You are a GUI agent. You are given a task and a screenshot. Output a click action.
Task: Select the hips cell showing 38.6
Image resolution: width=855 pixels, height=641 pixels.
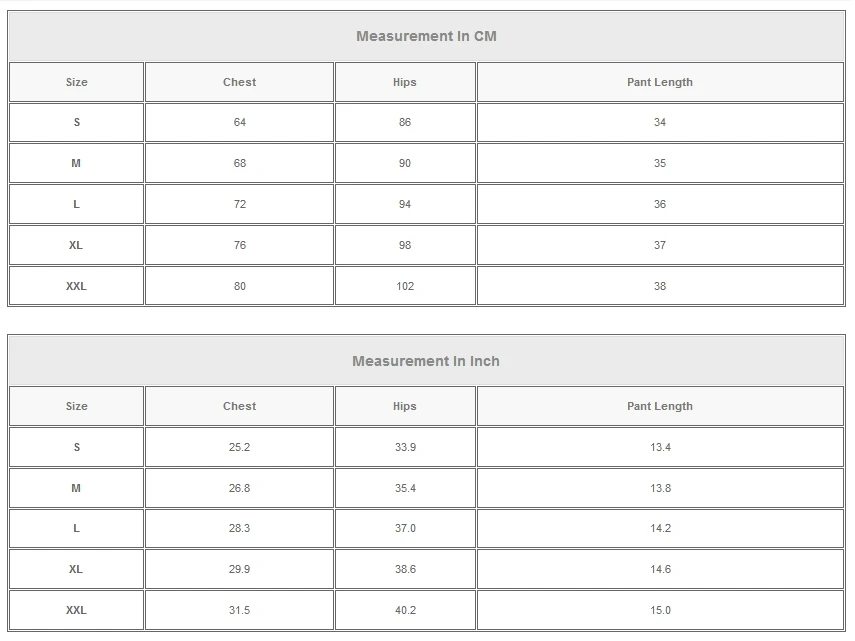point(405,569)
